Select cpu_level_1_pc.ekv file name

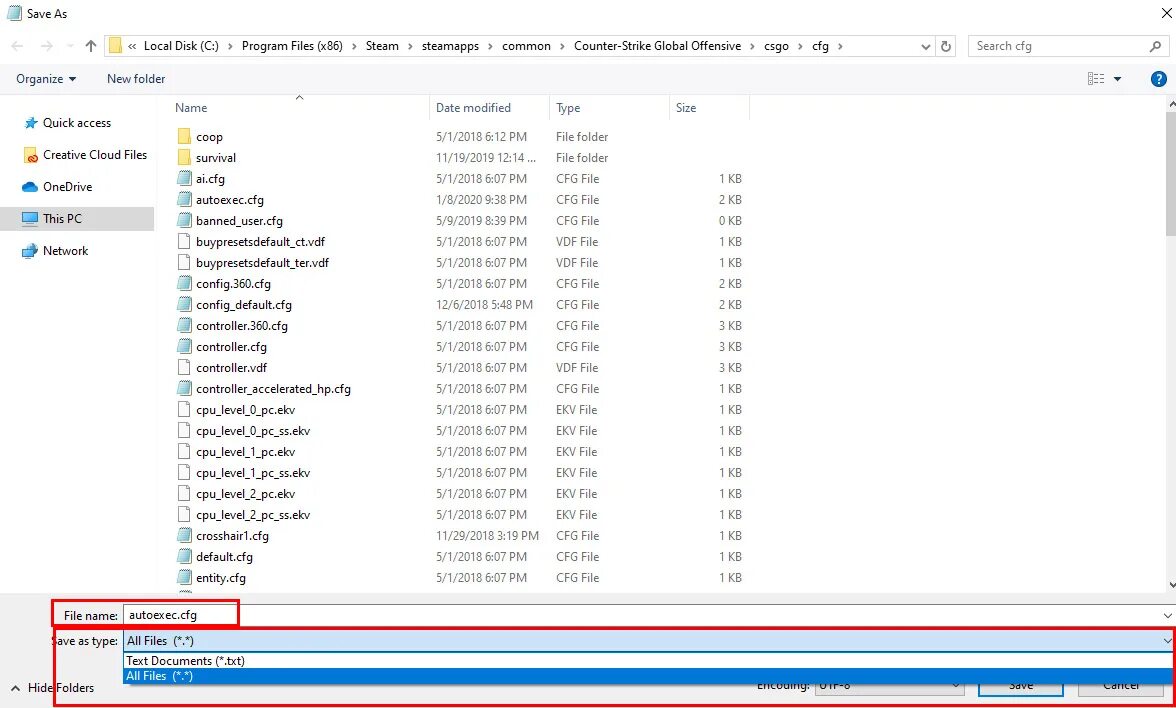245,452
